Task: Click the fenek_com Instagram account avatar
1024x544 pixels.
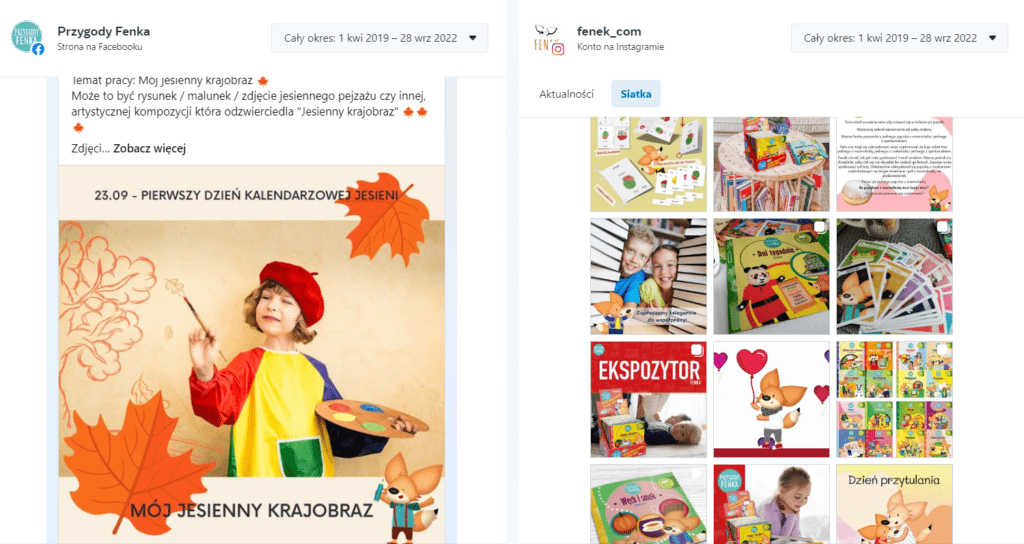Action: pos(549,38)
